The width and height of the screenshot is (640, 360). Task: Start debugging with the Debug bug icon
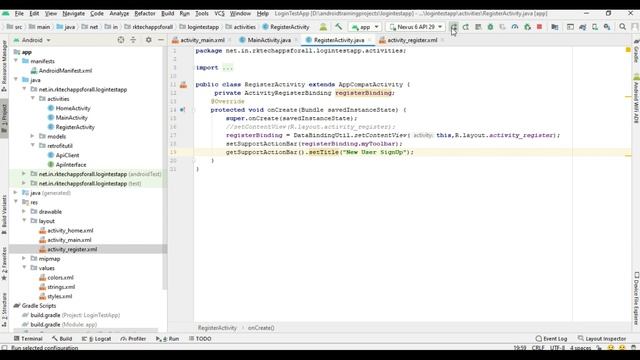490,27
